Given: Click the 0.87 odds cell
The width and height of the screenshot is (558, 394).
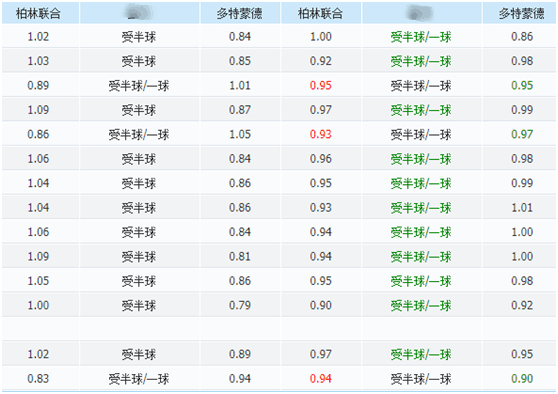Looking at the screenshot, I should [x=239, y=110].
